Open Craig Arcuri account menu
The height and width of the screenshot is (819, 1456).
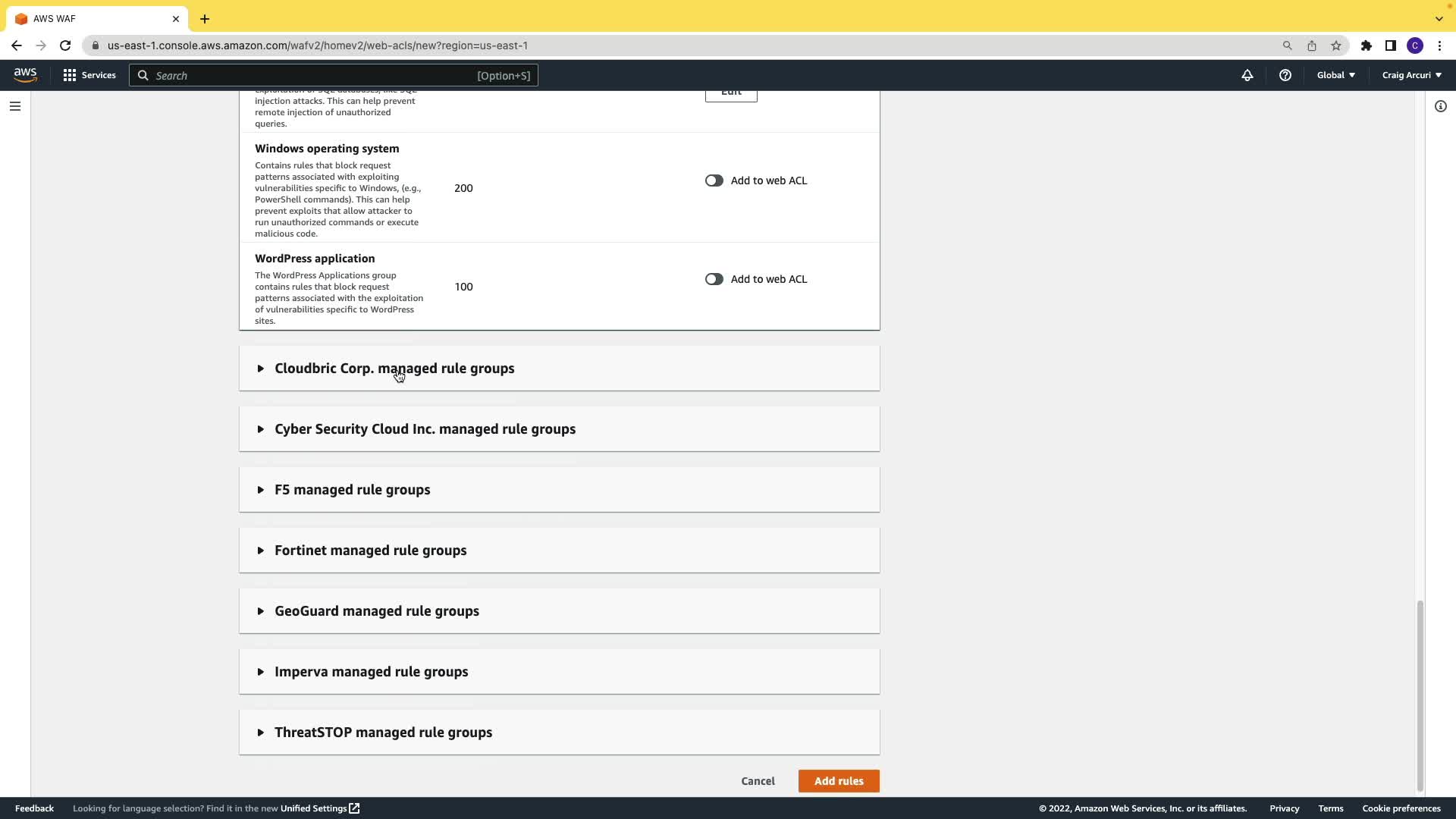[x=1411, y=75]
